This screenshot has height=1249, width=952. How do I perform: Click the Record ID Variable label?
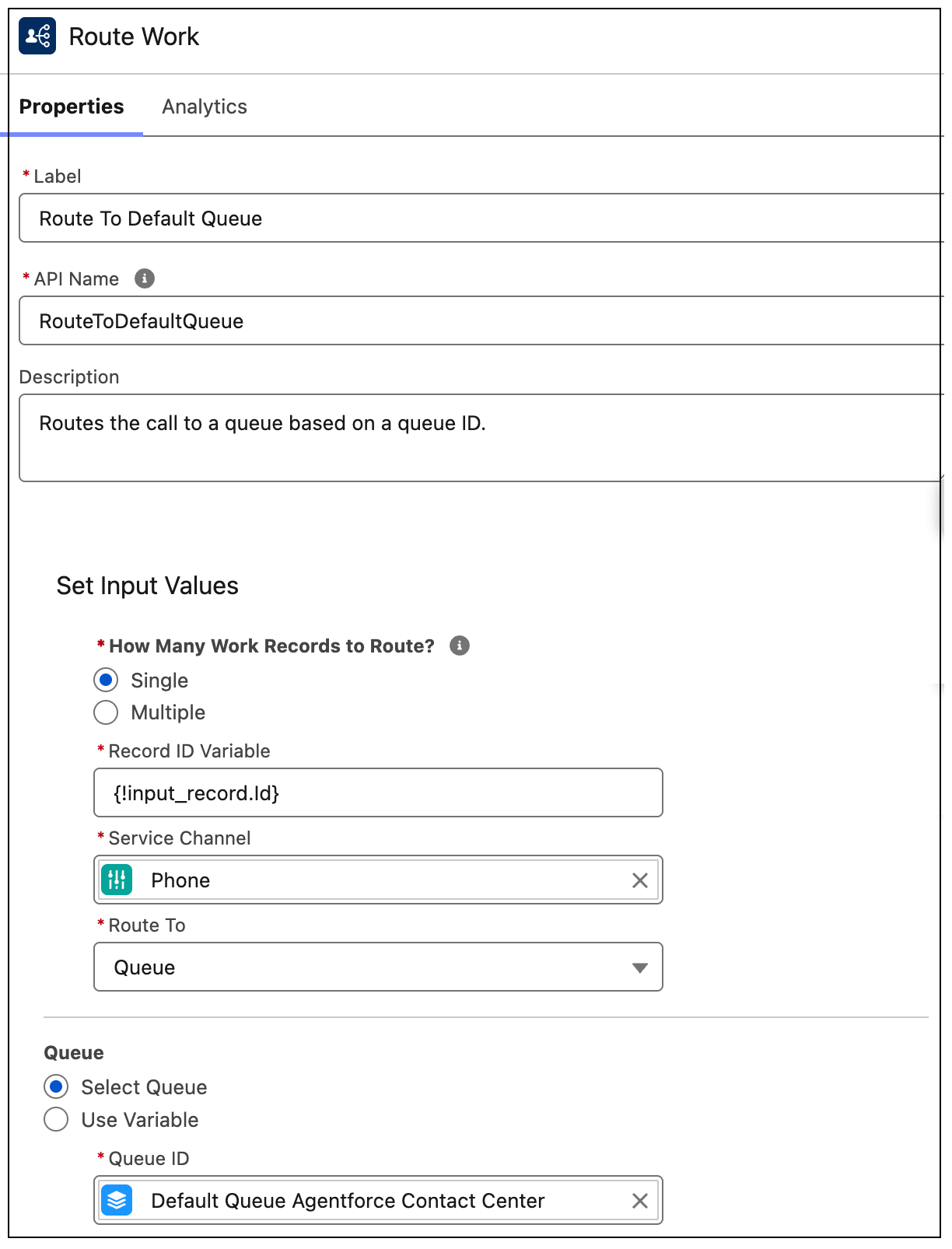click(x=189, y=751)
